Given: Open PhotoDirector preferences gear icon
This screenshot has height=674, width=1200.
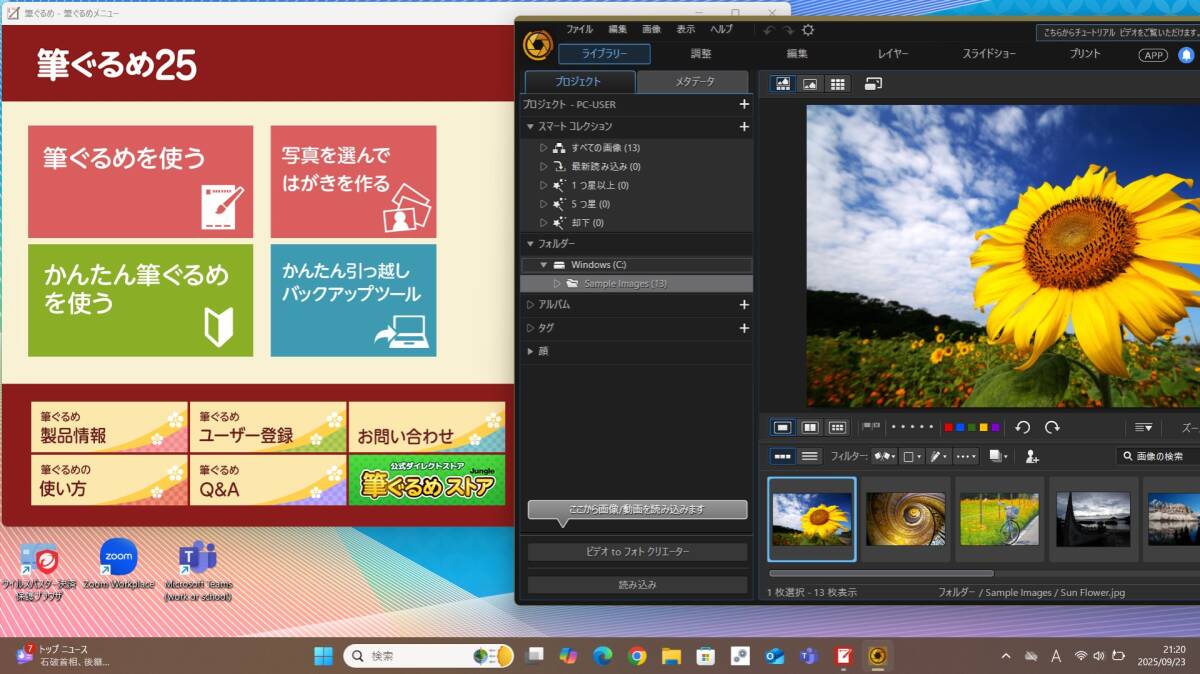Looking at the screenshot, I should pos(808,30).
